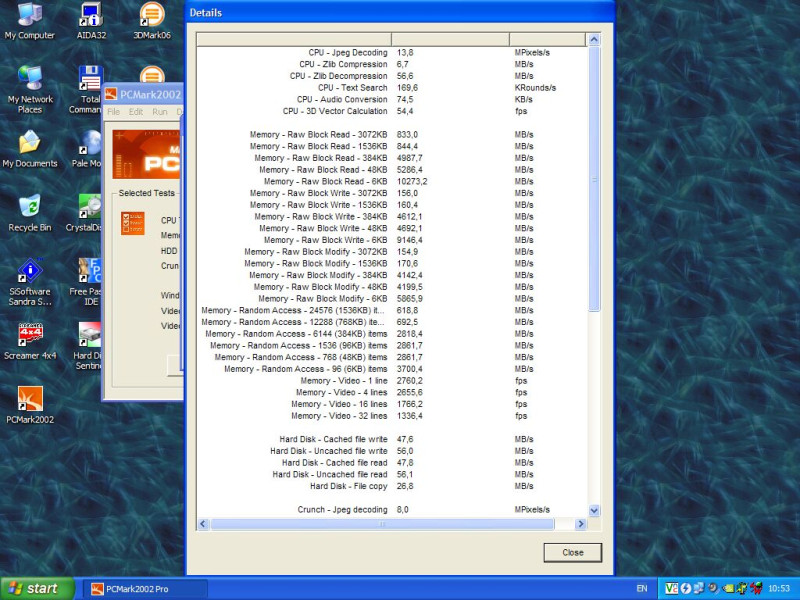This screenshot has height=600, width=800.
Task: Click the Details dialog title bar
Action: click(400, 12)
